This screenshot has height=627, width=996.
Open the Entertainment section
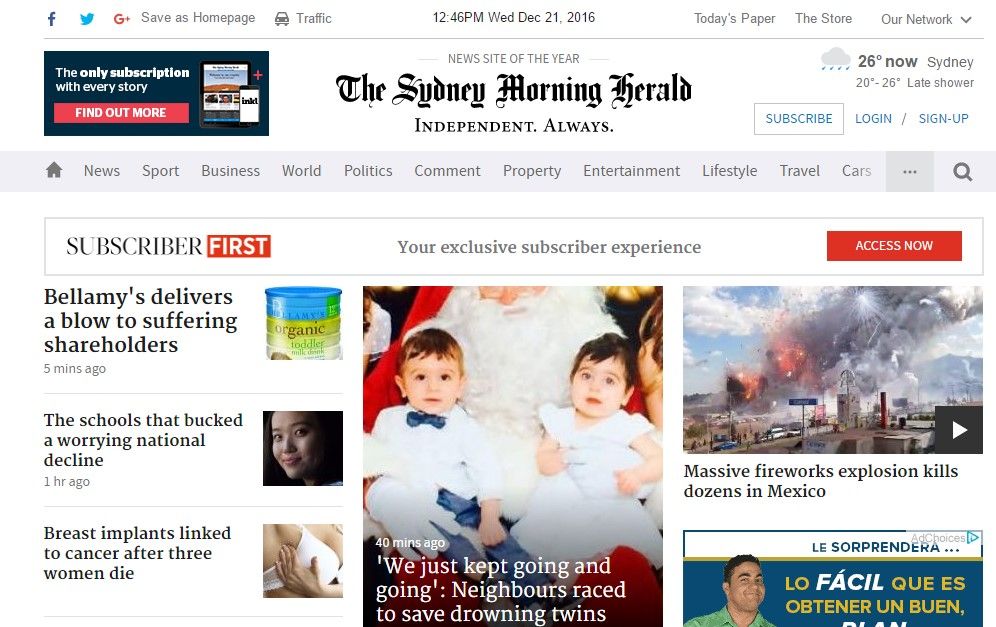click(631, 171)
